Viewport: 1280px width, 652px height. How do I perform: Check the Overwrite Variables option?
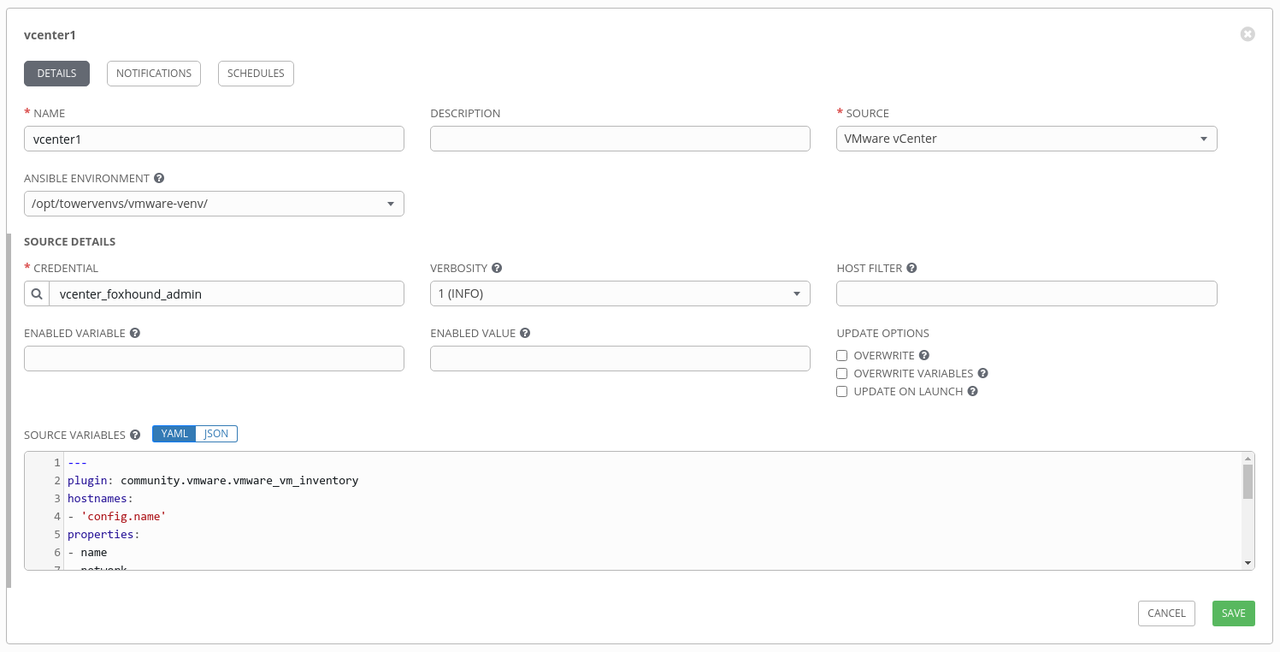click(x=842, y=373)
